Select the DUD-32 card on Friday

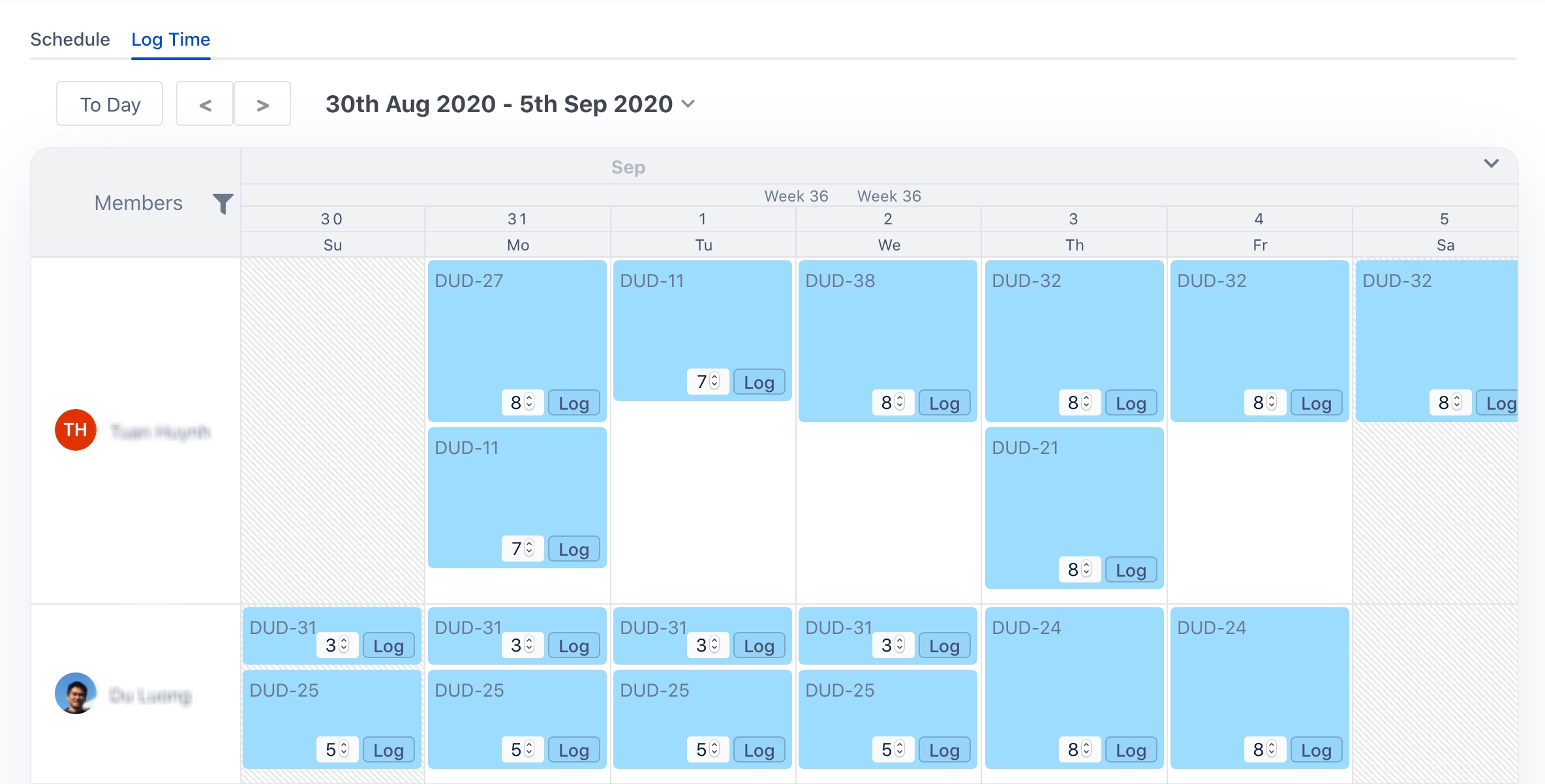(1259, 326)
